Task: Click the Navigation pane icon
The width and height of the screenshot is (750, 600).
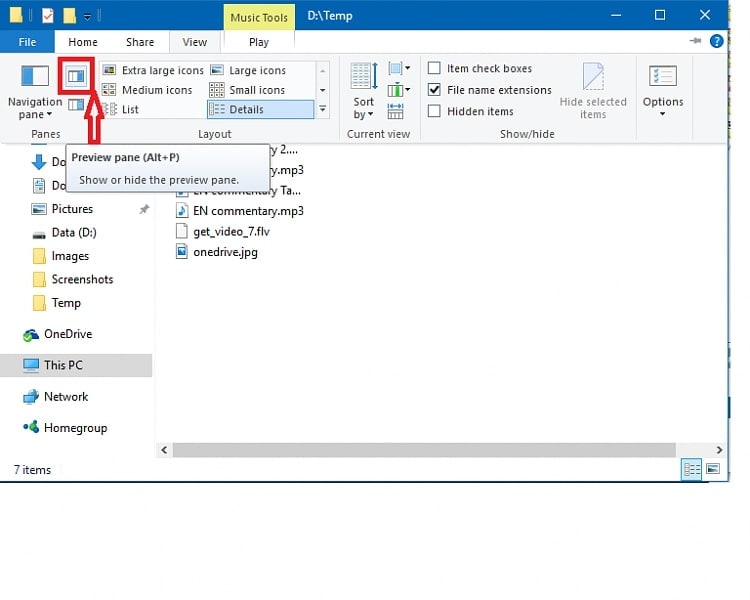Action: (35, 77)
